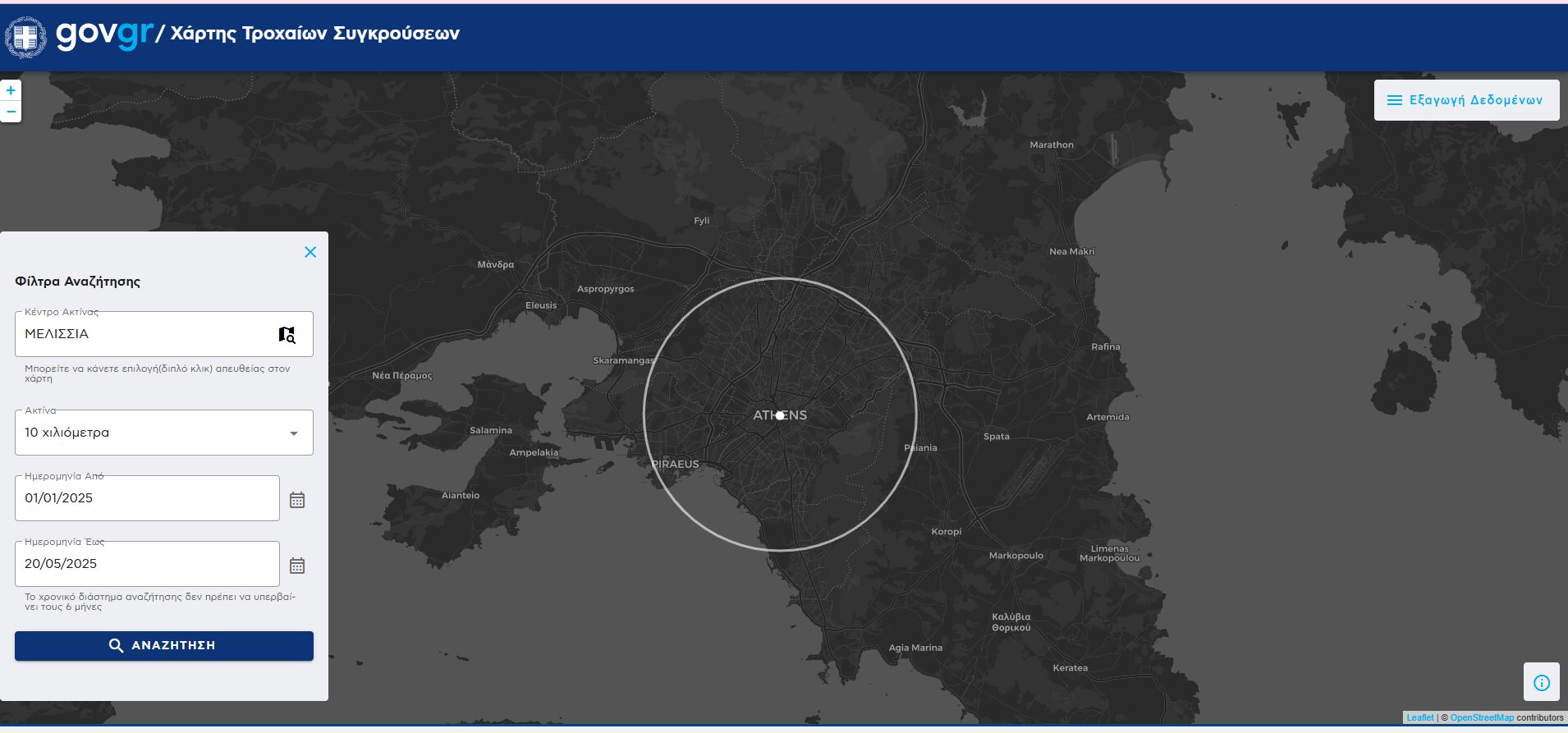Close the search filters panel
This screenshot has width=1568, height=733.
[310, 252]
